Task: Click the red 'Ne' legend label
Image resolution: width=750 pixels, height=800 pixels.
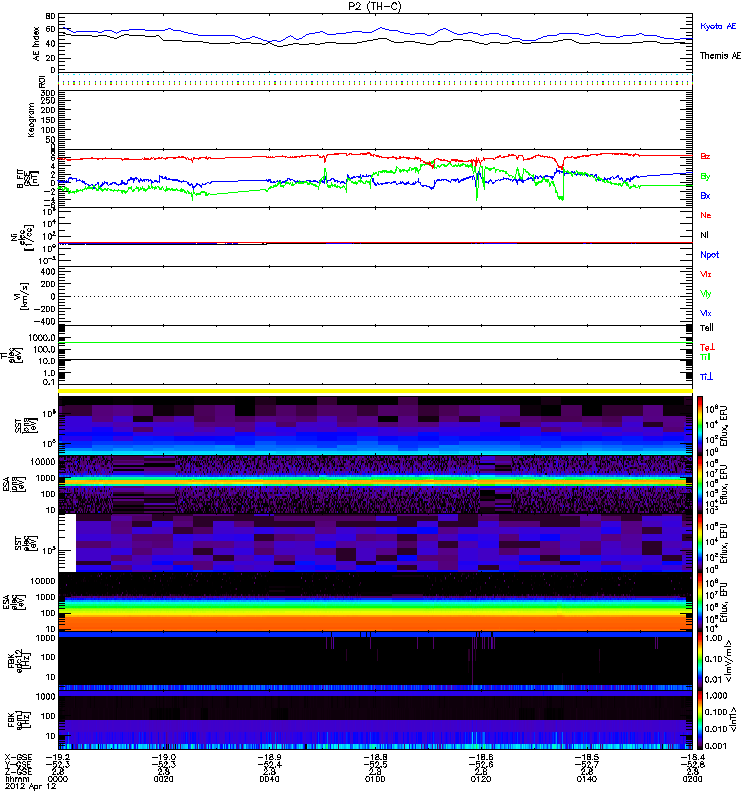Action: pyautogui.click(x=706, y=215)
